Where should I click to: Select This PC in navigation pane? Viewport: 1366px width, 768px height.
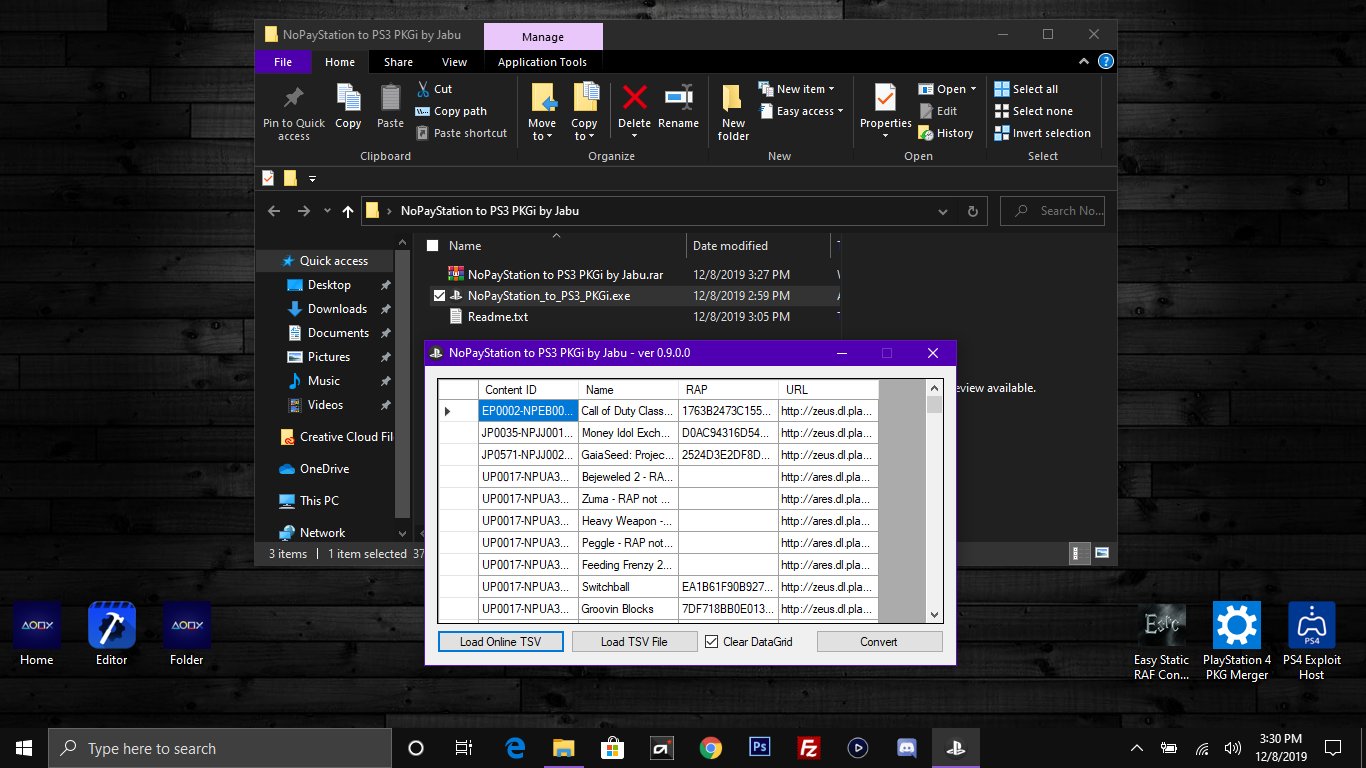click(x=319, y=501)
